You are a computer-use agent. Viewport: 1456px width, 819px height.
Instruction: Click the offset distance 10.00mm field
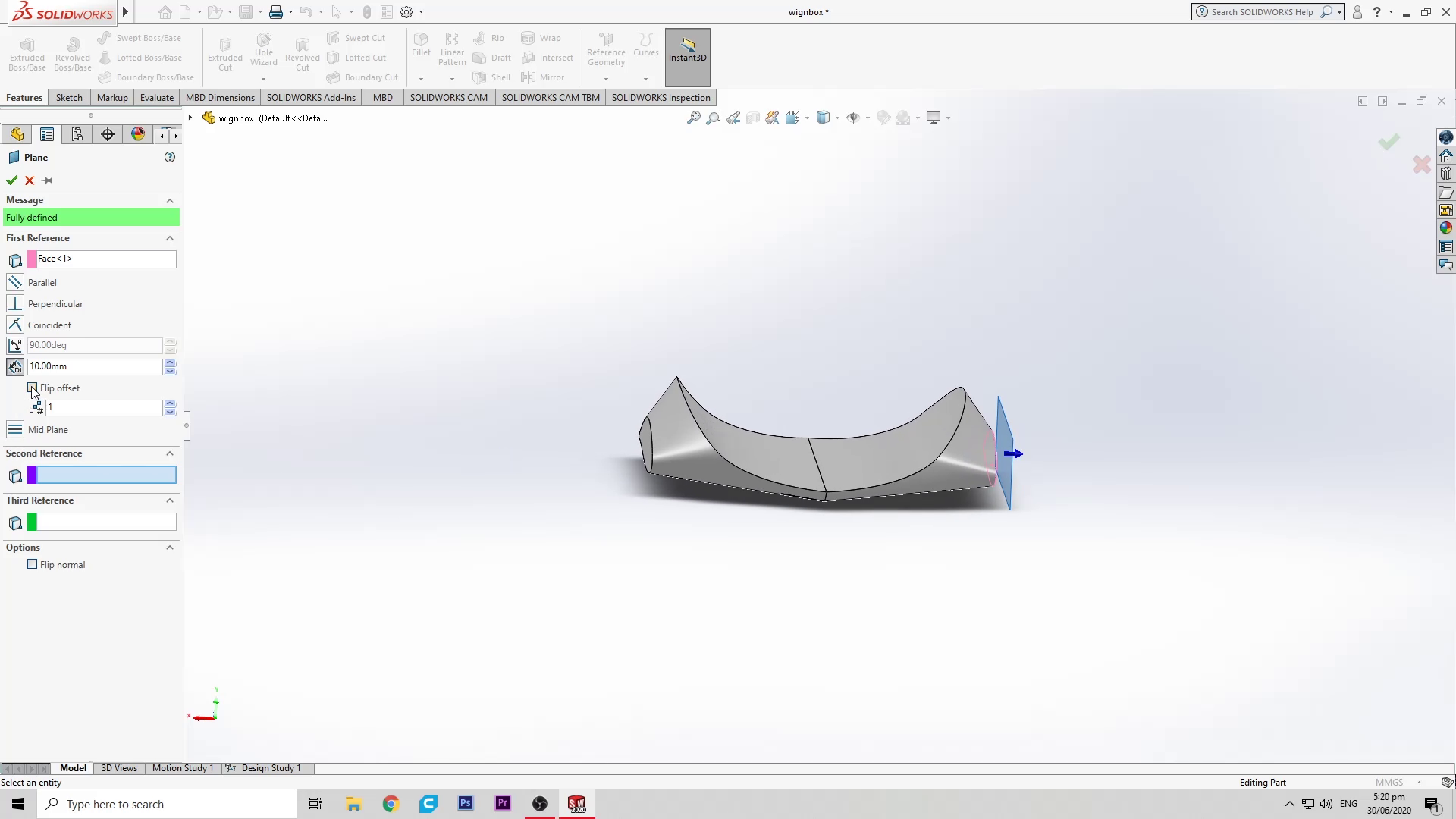pyautogui.click(x=95, y=366)
